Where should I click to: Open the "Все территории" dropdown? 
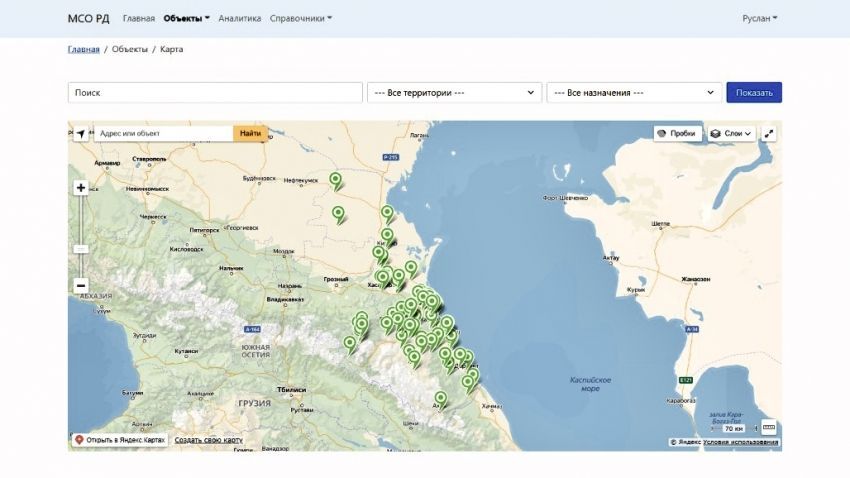pos(454,93)
